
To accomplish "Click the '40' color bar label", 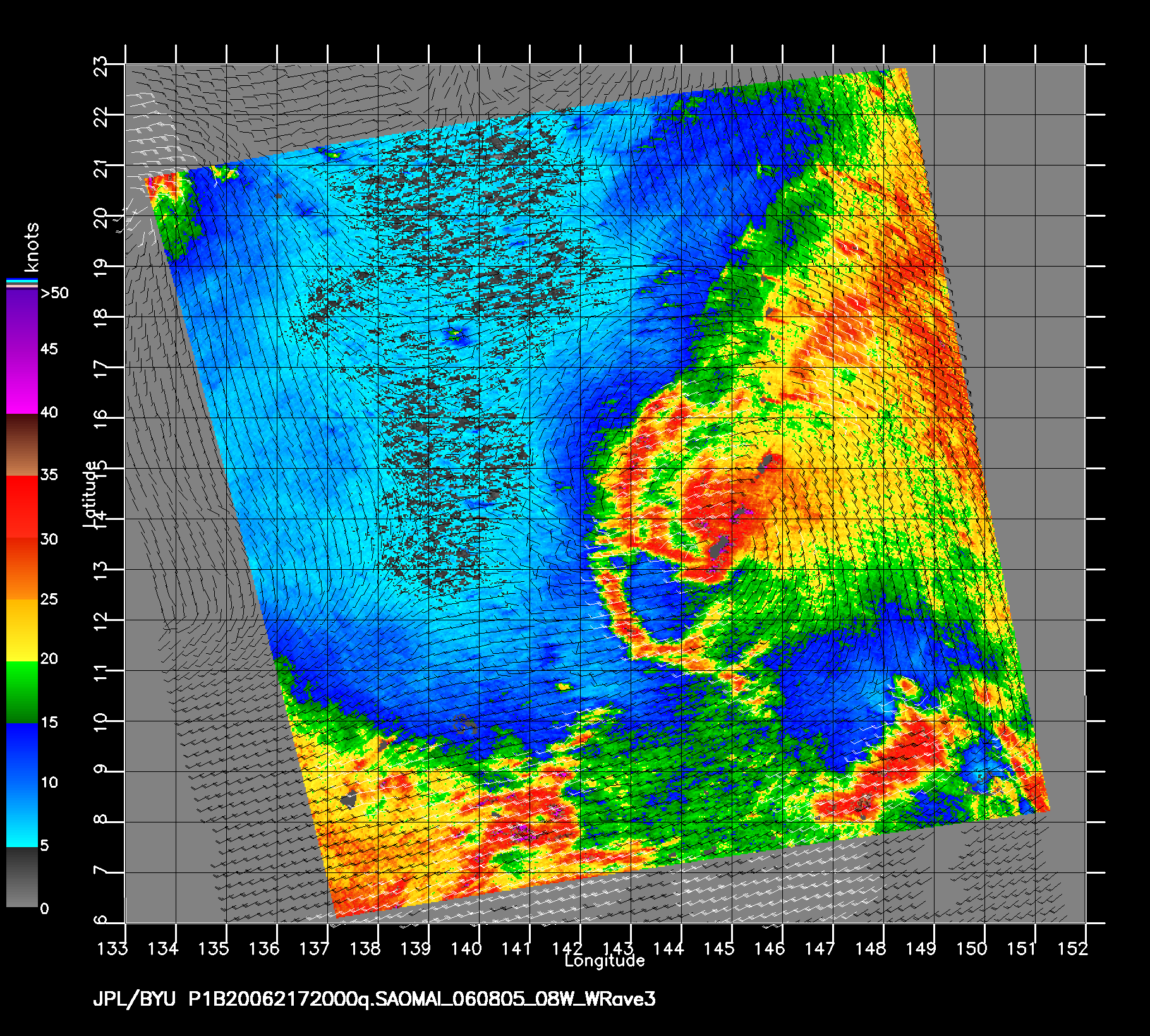I will (x=49, y=413).
